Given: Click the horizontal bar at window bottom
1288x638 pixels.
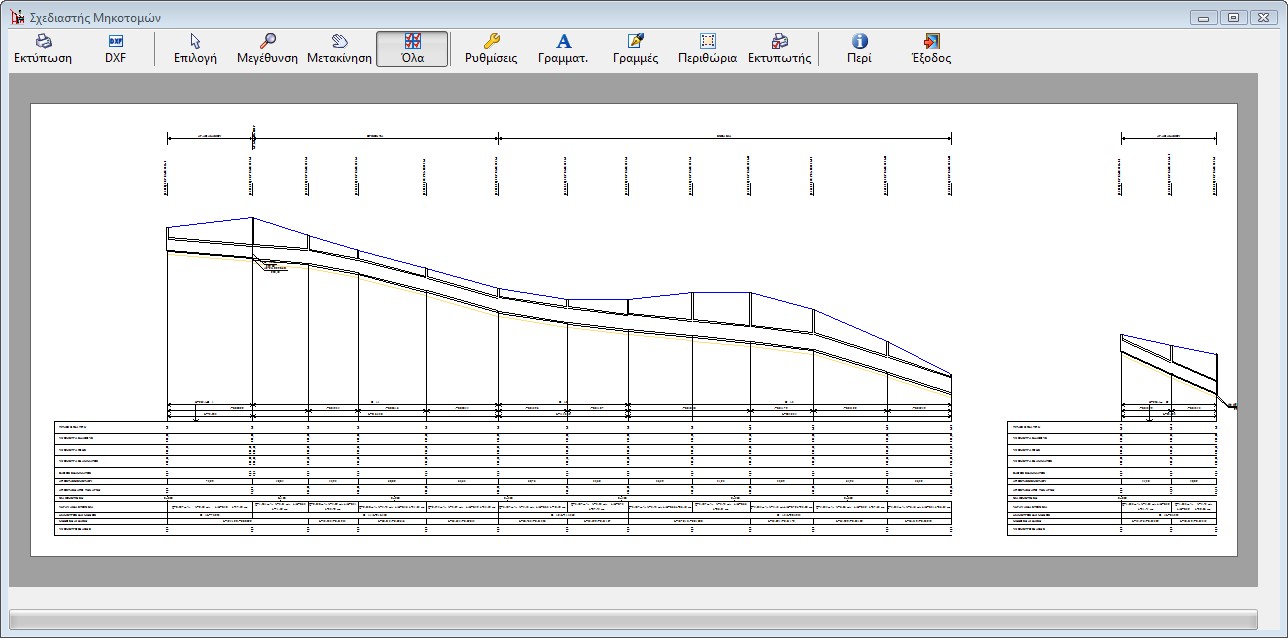Looking at the screenshot, I should coord(632,619).
